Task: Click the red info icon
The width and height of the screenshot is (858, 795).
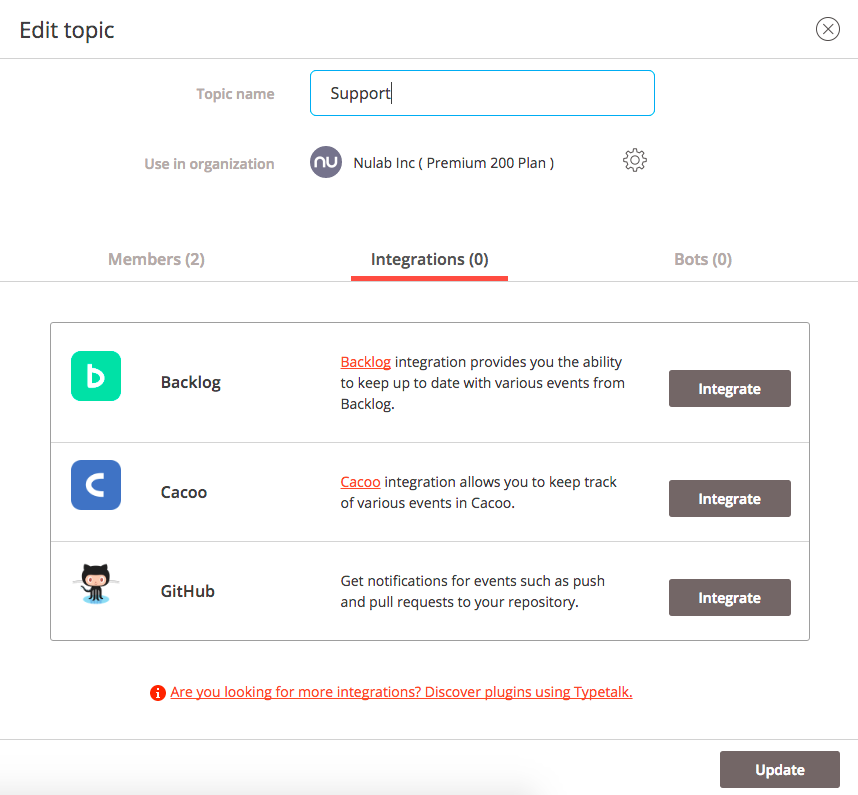Action: (158, 693)
